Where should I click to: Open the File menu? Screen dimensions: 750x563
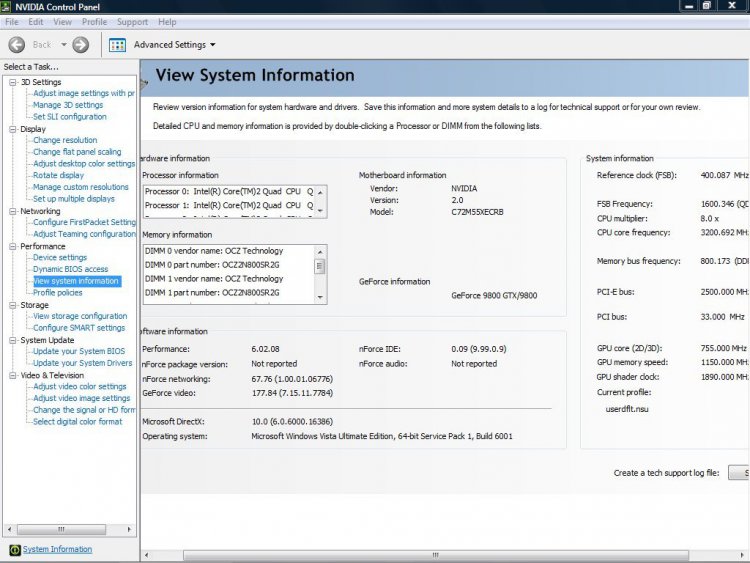12,22
